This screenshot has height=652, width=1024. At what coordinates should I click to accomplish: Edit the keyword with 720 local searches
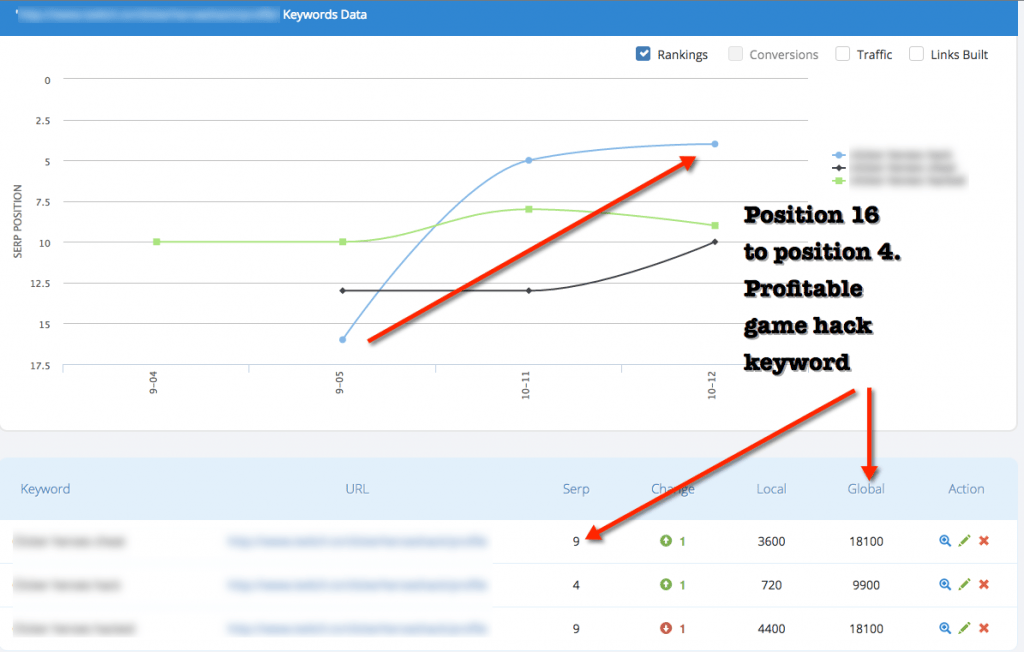[x=964, y=585]
